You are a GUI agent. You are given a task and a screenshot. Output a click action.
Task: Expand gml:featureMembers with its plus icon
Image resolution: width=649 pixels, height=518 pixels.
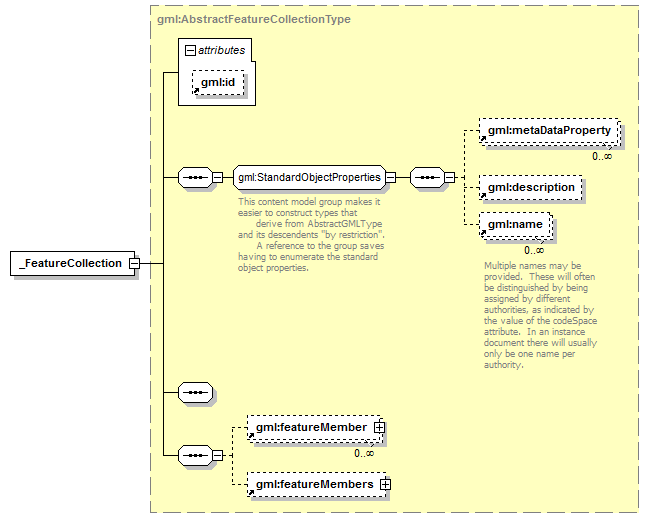point(385,485)
